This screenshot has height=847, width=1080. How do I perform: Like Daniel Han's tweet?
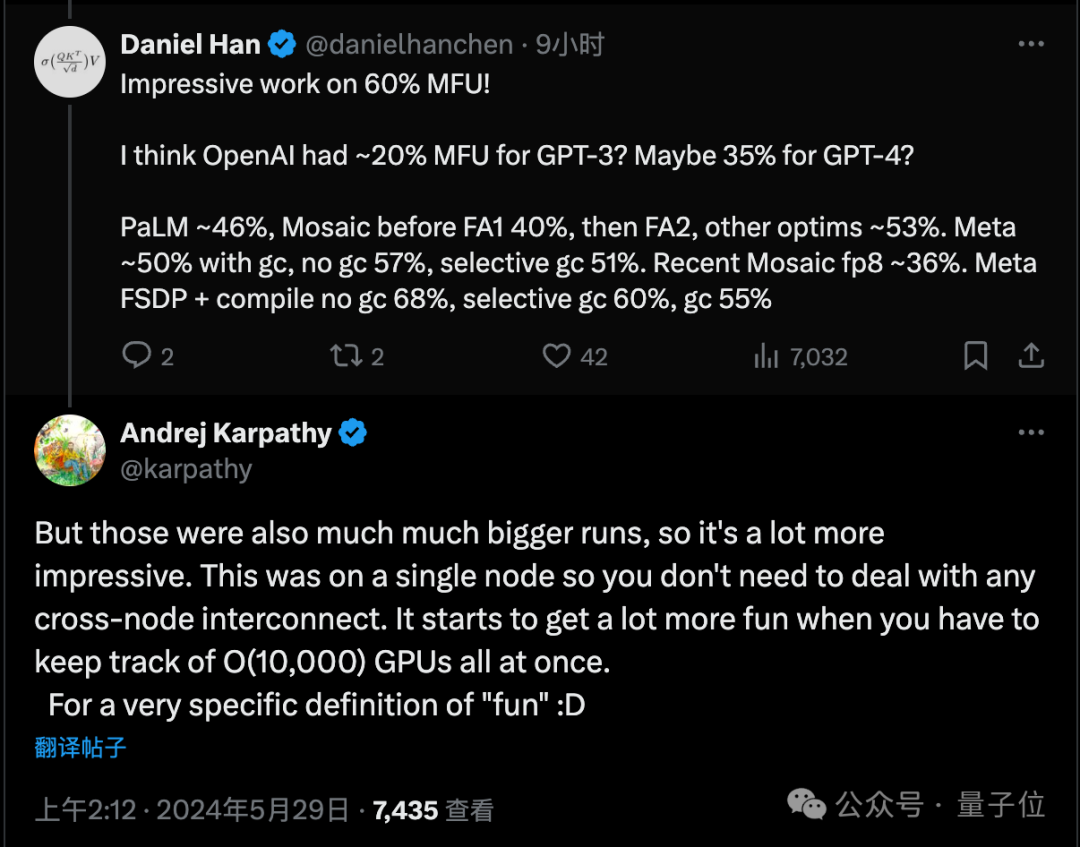tap(557, 356)
